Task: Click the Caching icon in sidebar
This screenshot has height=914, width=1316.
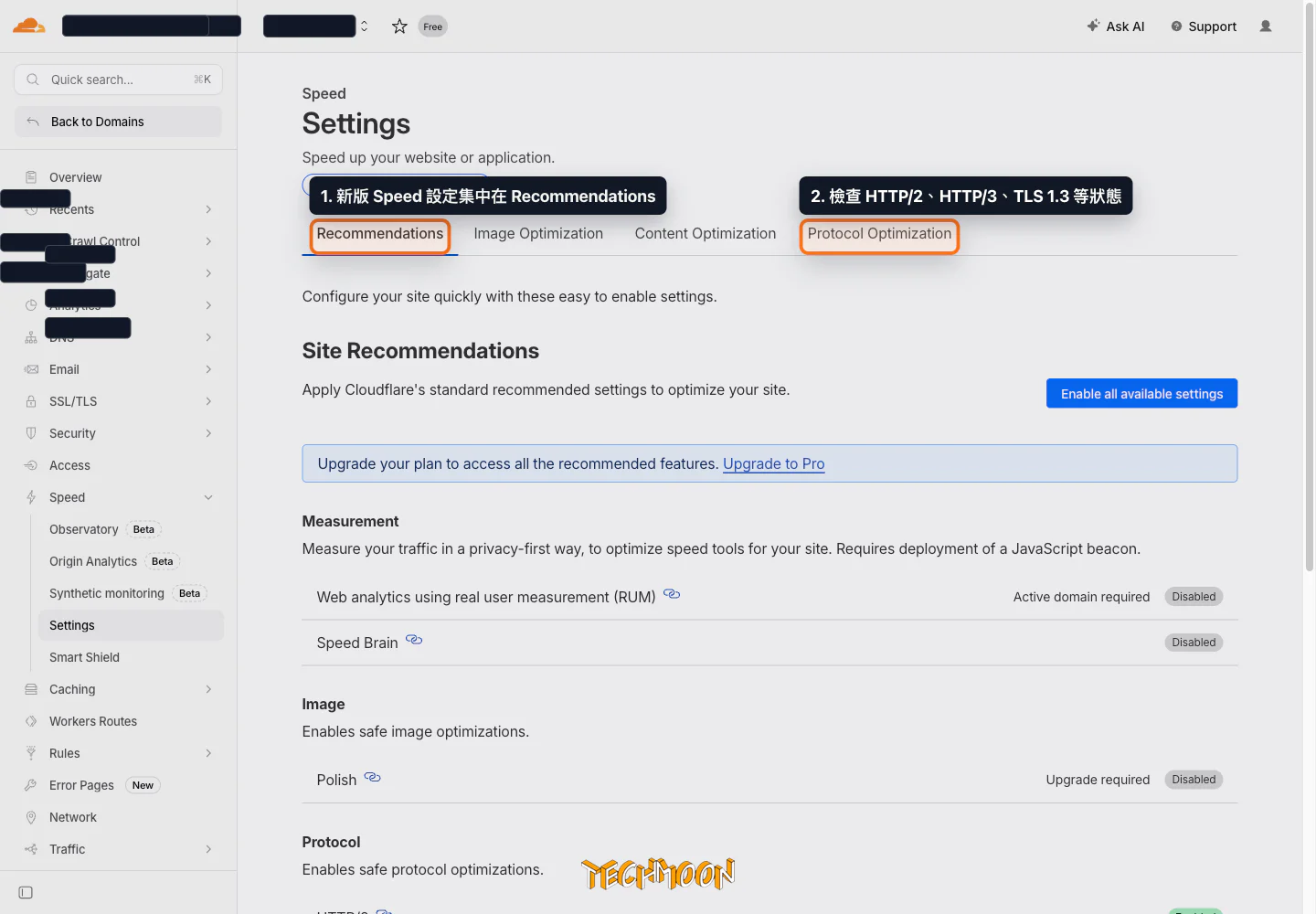Action: (31, 689)
